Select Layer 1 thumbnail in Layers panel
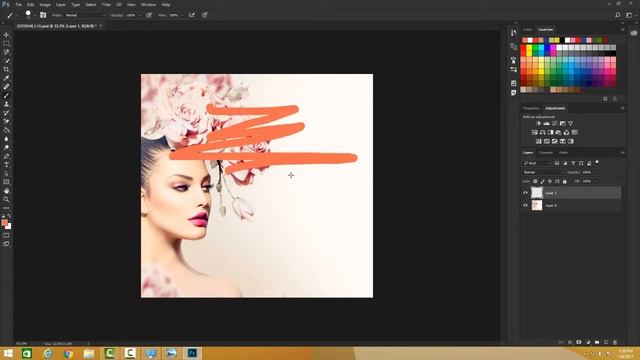640x360 pixels. pyautogui.click(x=537, y=193)
